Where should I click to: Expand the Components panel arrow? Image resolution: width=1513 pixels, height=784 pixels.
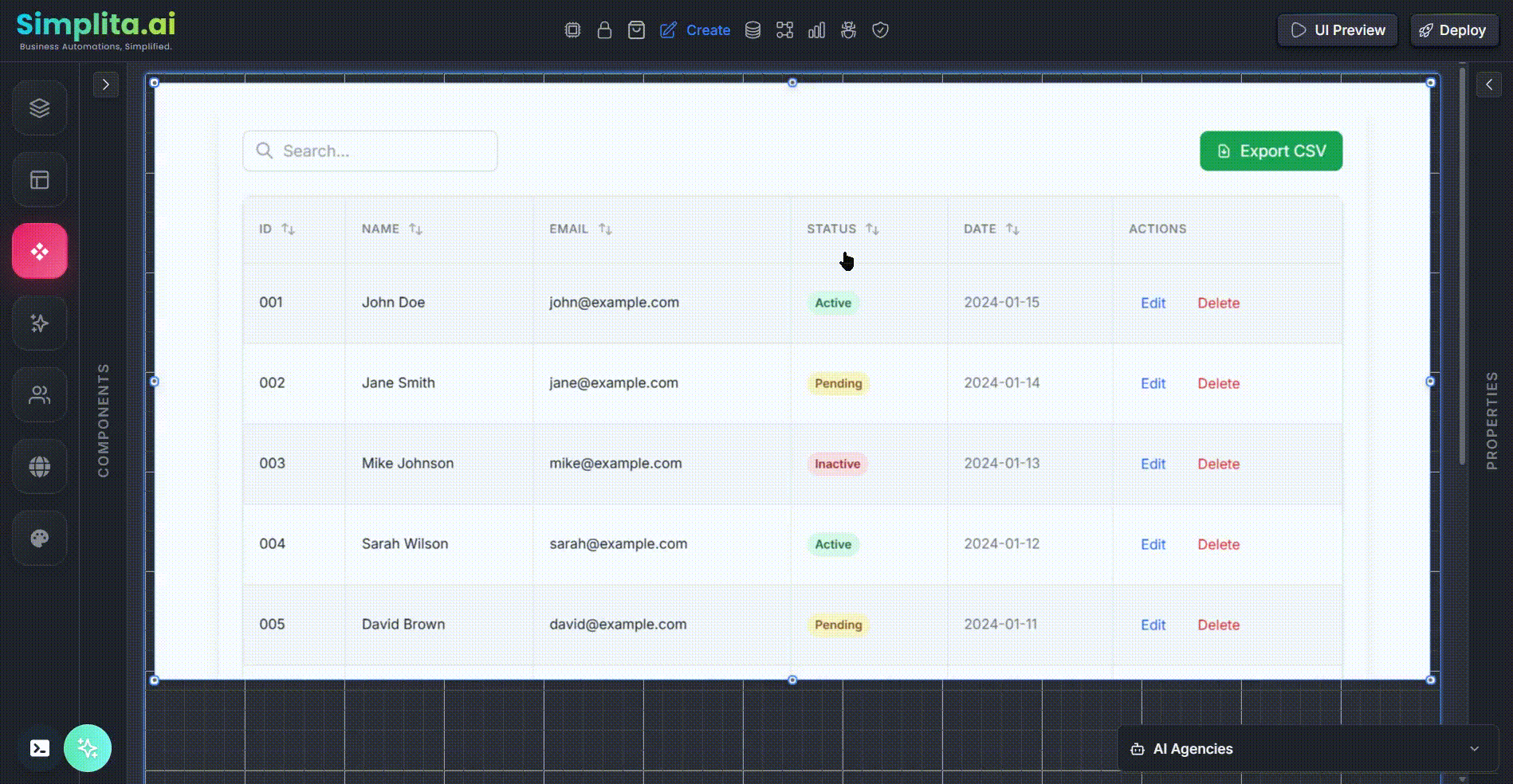click(106, 84)
